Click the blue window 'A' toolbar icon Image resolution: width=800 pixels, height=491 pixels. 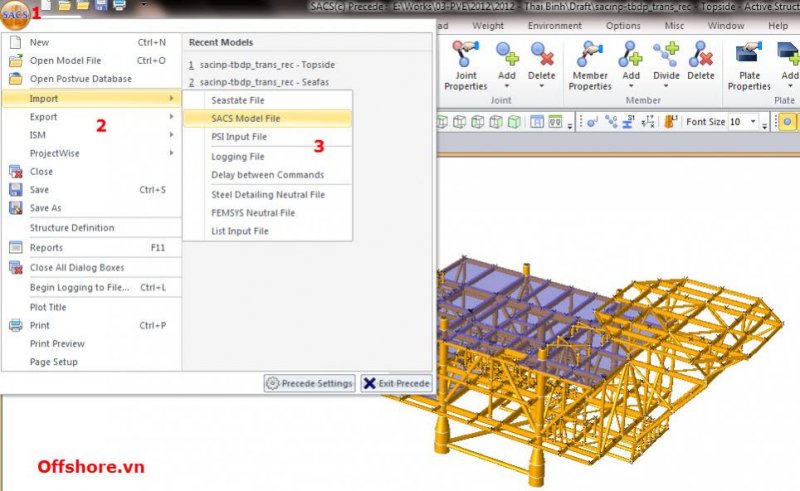(536, 121)
